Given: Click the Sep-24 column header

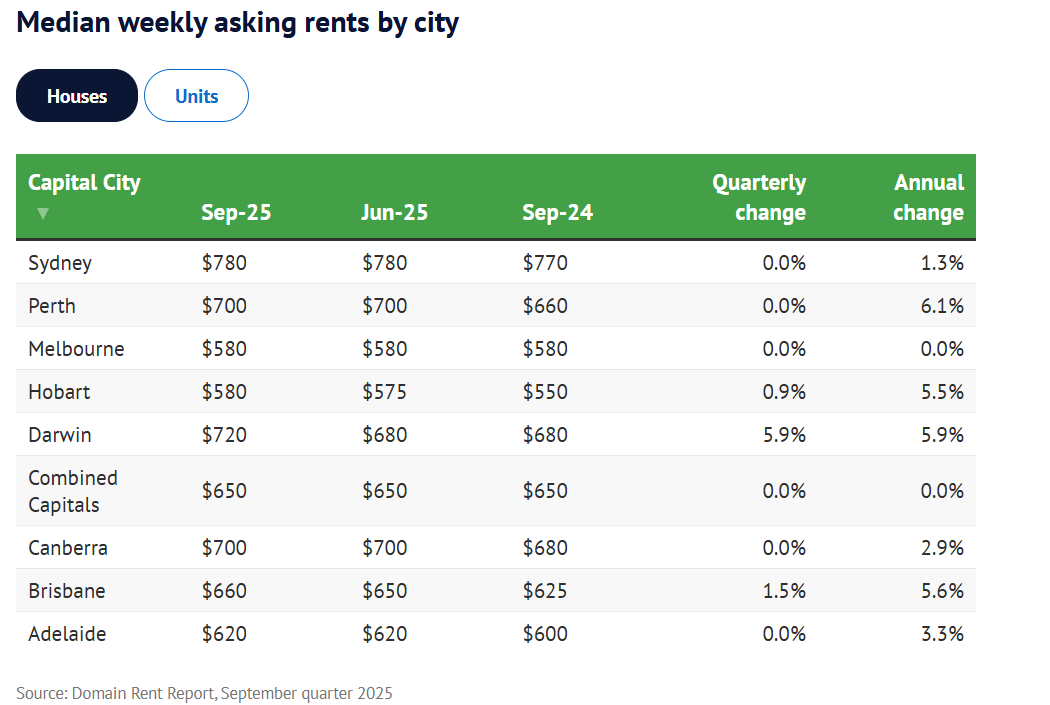Looking at the screenshot, I should (x=557, y=212).
